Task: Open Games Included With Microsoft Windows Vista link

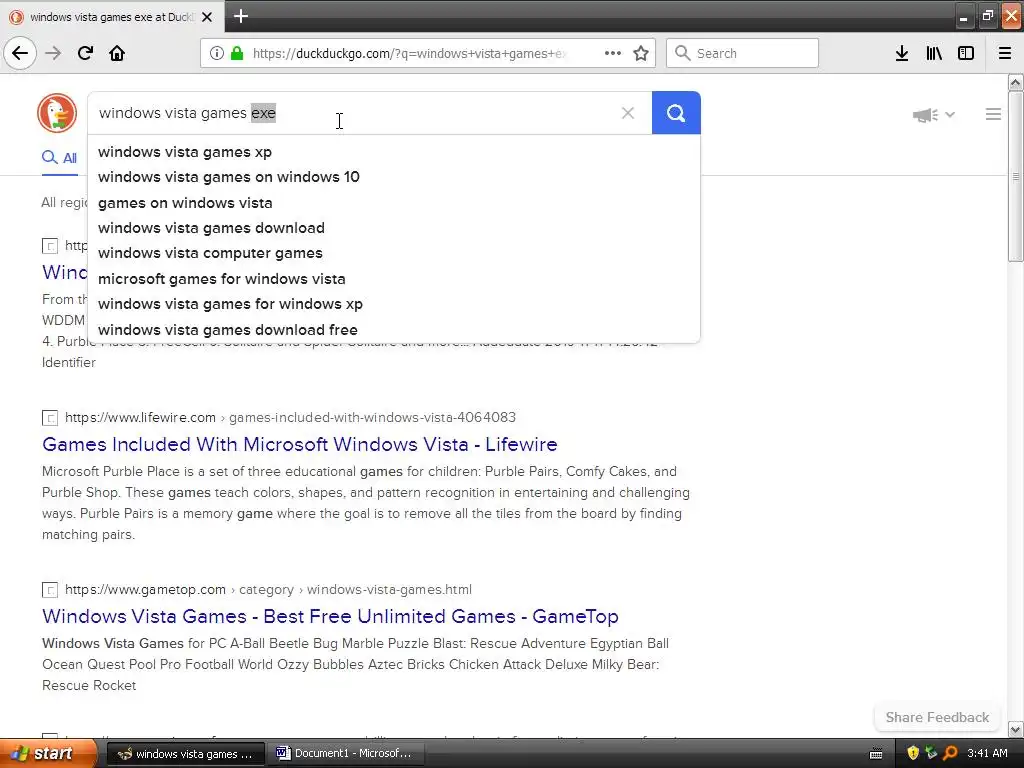Action: click(299, 445)
